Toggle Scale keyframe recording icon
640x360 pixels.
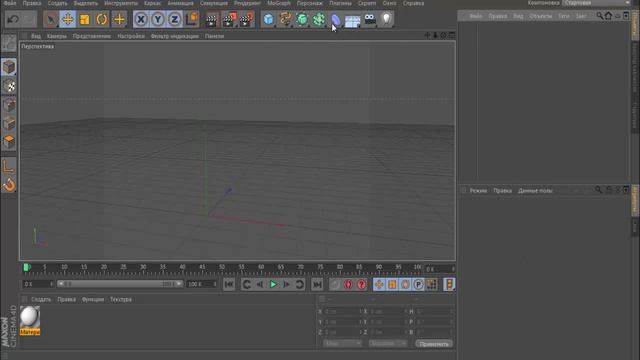(x=392, y=284)
